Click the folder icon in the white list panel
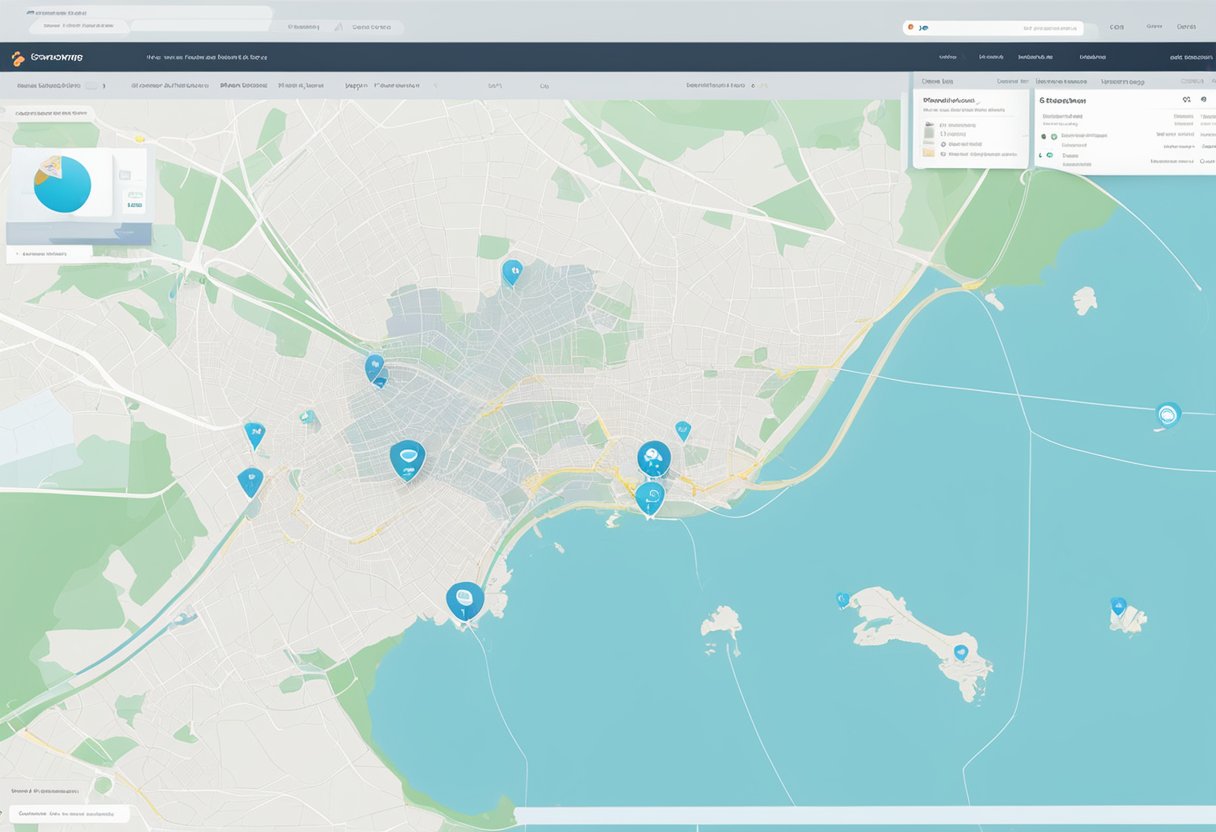This screenshot has width=1216, height=832. point(929,153)
